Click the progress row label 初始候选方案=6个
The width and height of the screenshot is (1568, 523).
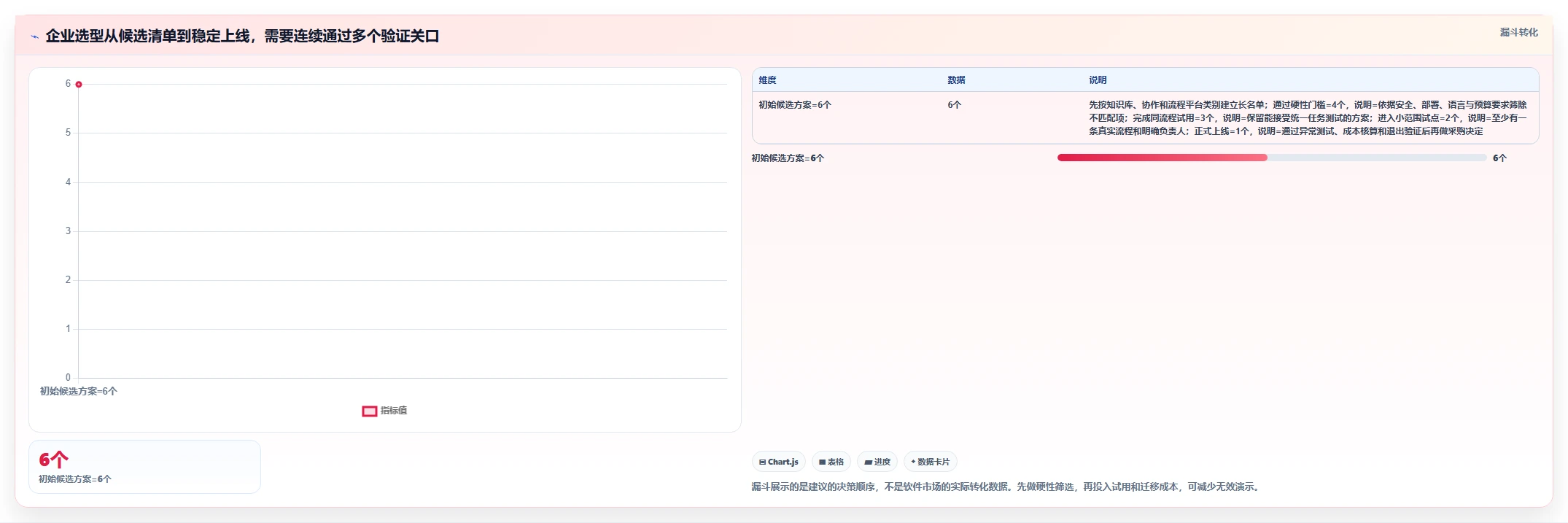click(788, 158)
